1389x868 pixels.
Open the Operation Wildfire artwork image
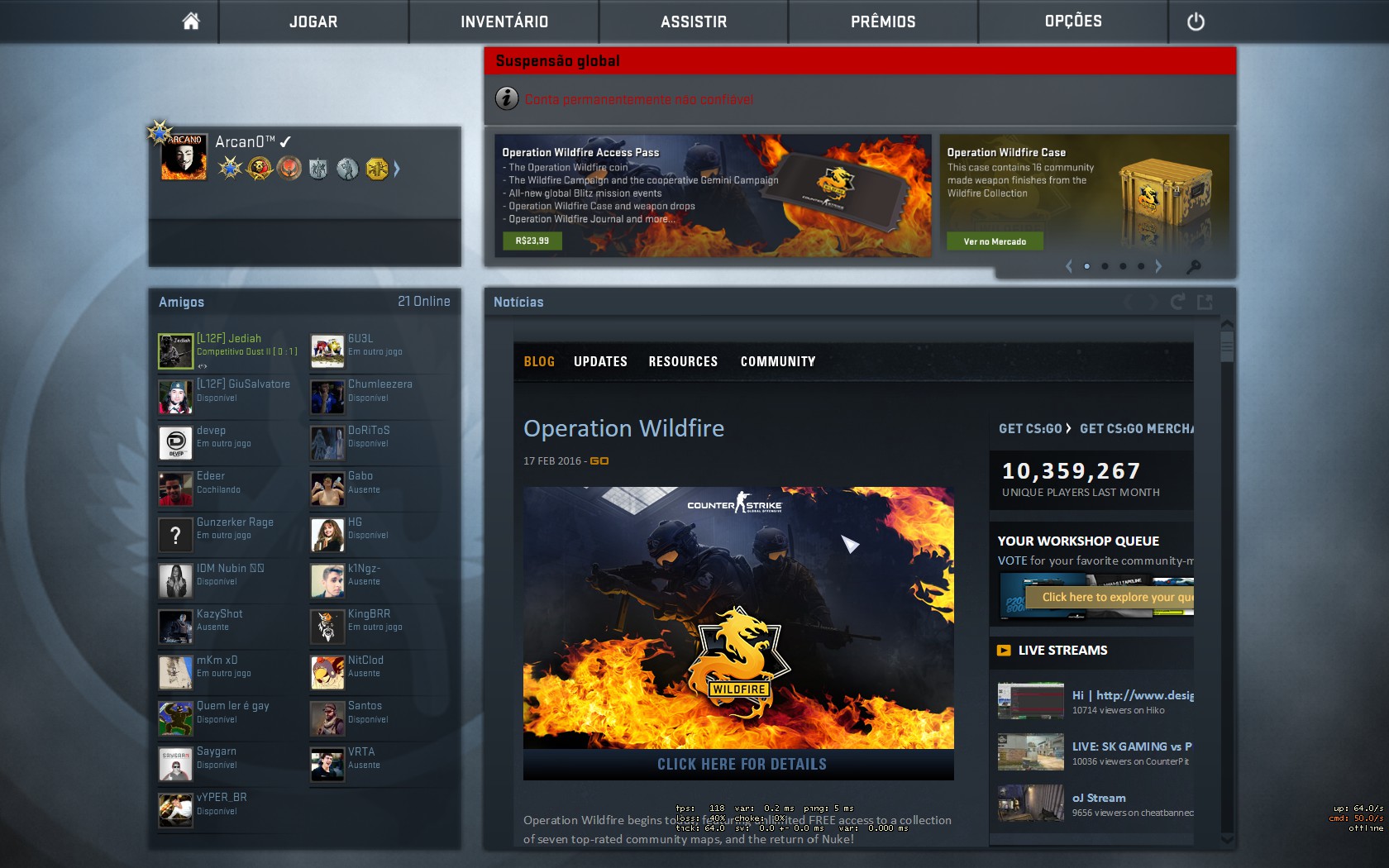pyautogui.click(x=738, y=618)
